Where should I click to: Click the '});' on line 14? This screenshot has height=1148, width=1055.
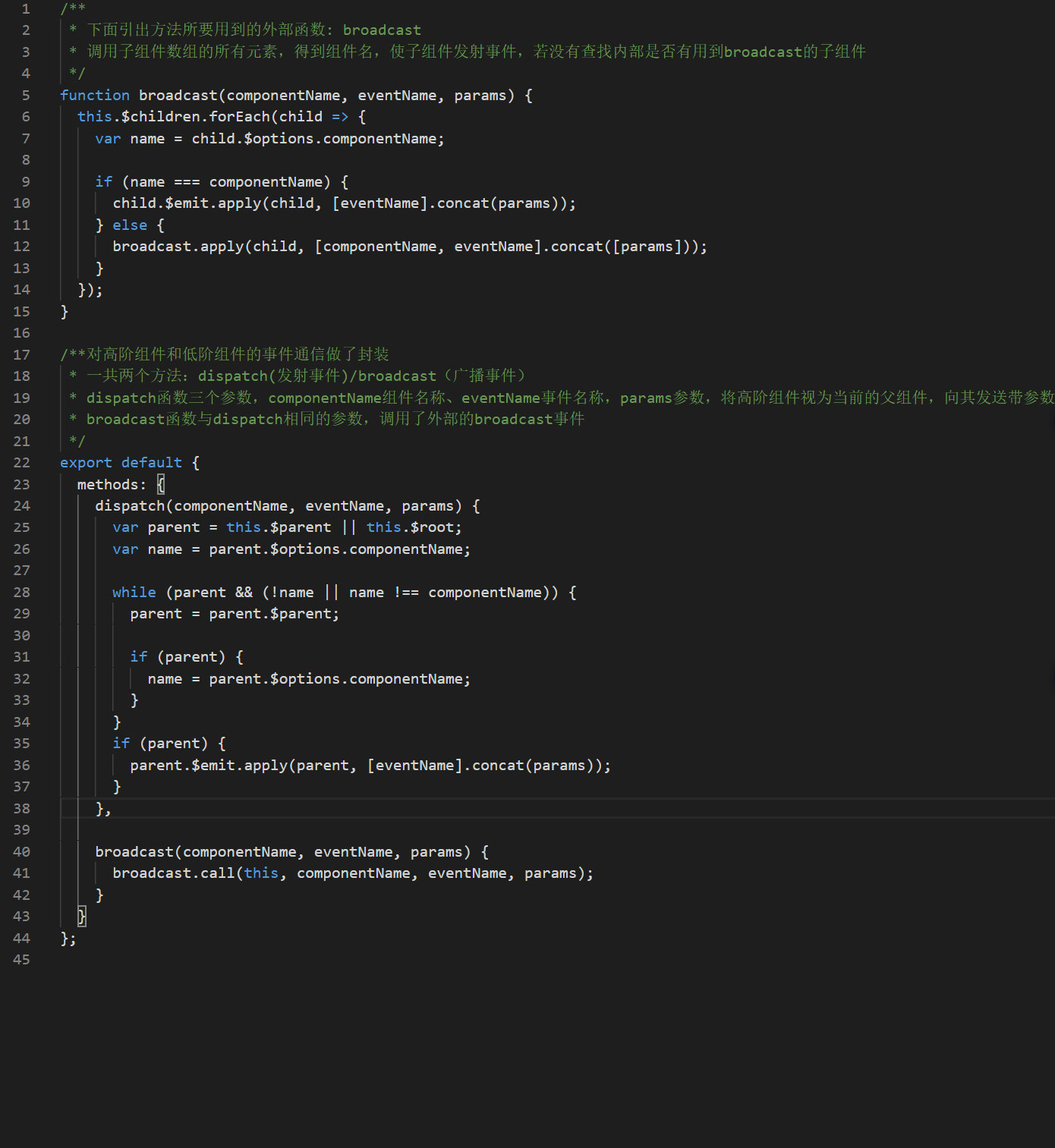90,289
